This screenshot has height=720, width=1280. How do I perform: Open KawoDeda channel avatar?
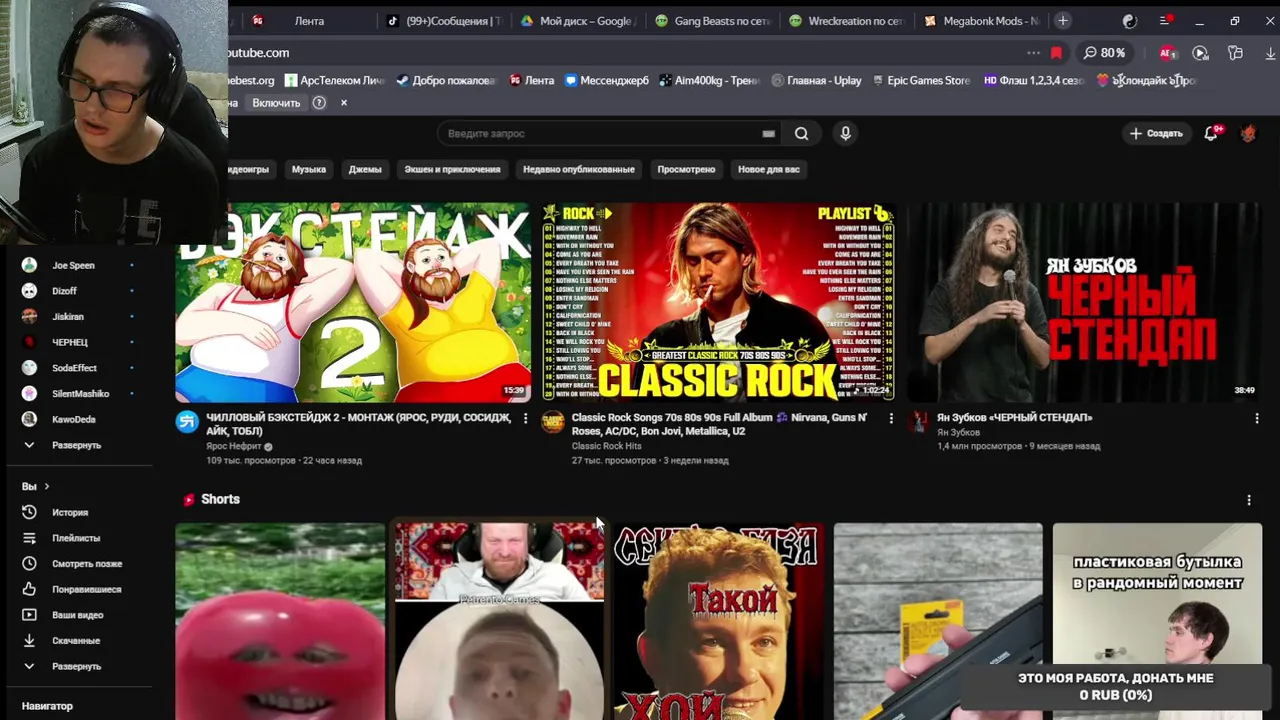tap(29, 419)
